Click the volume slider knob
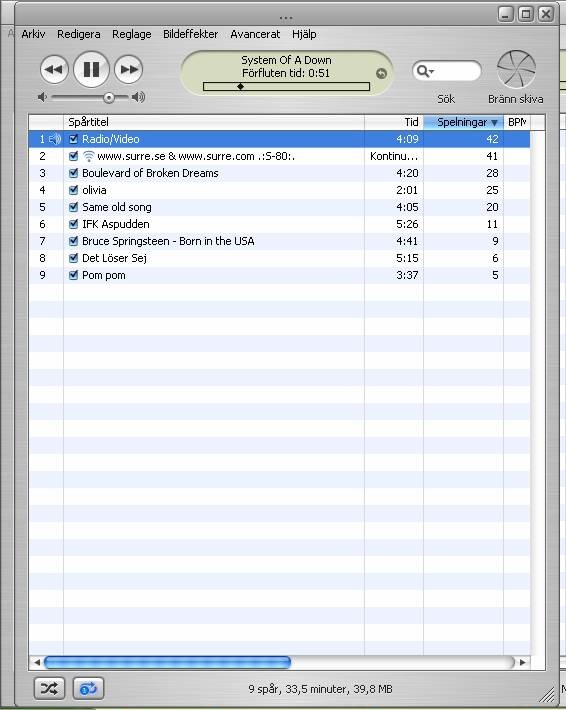This screenshot has width=566, height=710. coord(109,97)
